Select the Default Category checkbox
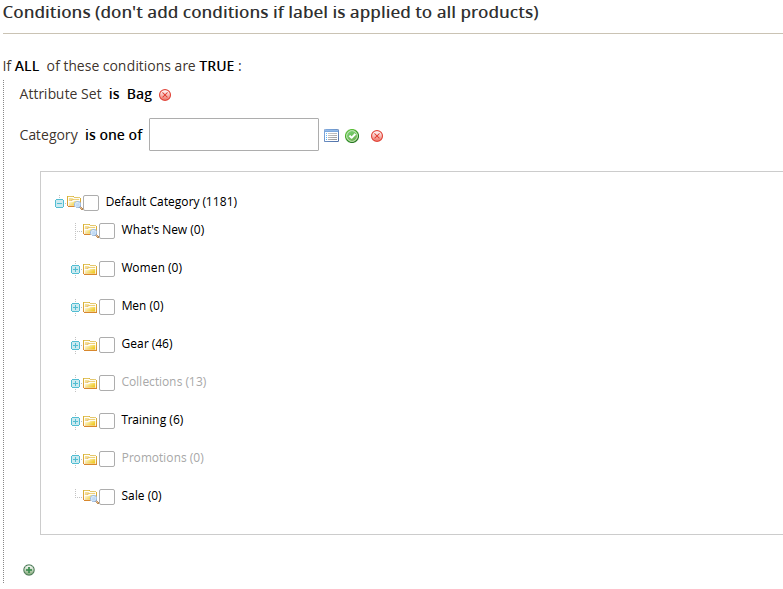The height and width of the screenshot is (589, 783). [91, 203]
